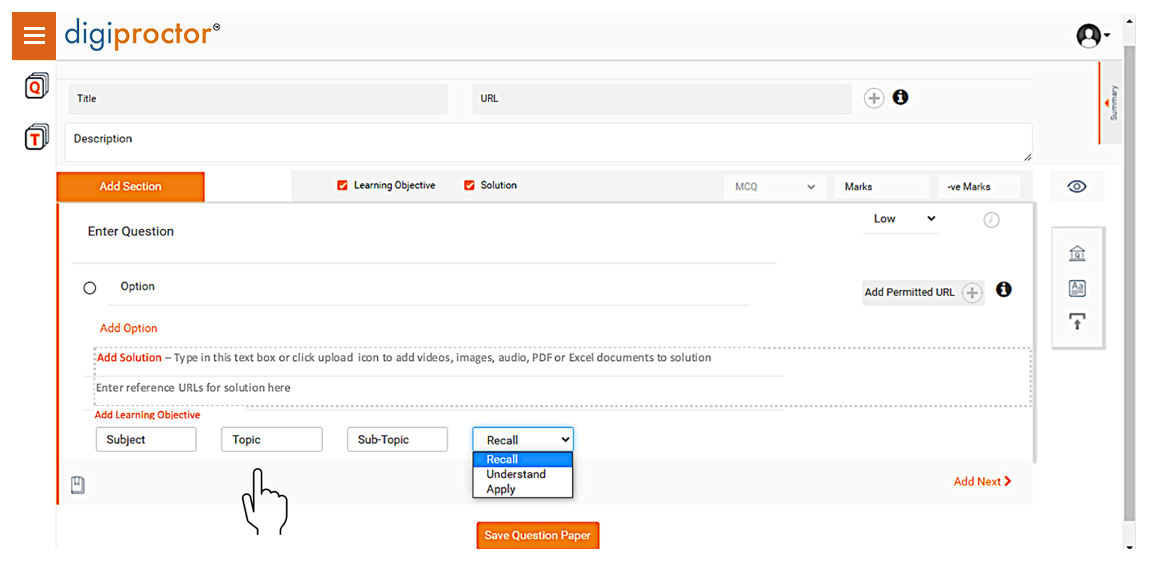The height and width of the screenshot is (568, 1151).
Task: Choose Understand from the dropdown list
Action: click(516, 474)
